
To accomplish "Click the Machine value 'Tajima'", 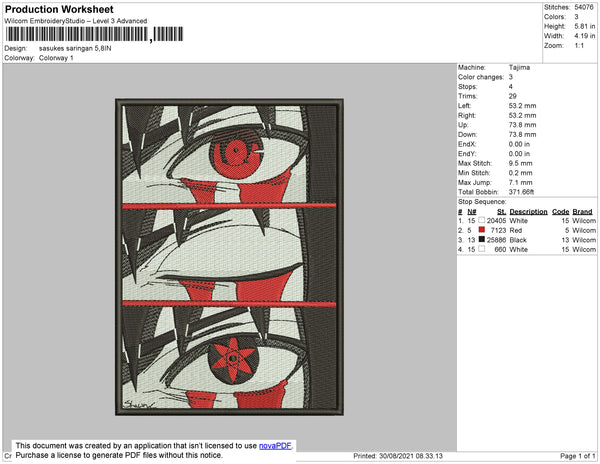I will coord(519,67).
